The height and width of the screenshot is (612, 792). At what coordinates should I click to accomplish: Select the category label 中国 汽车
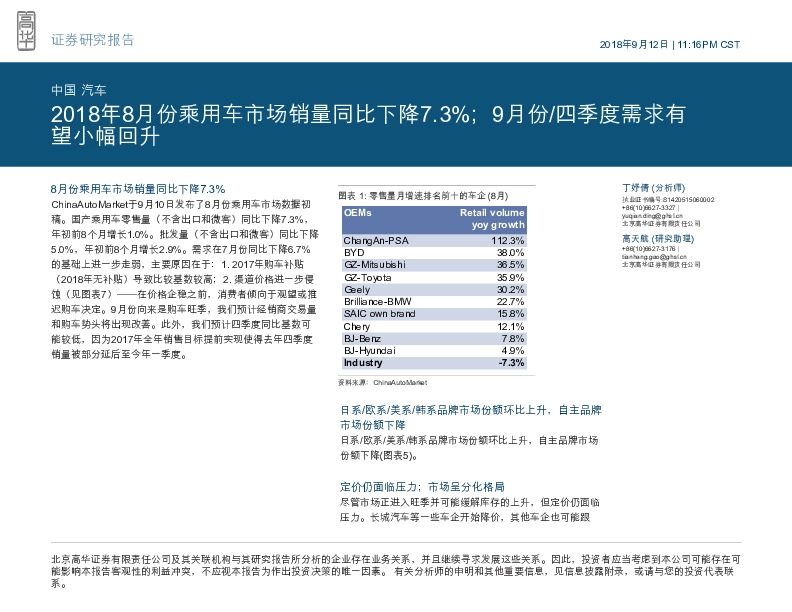click(x=78, y=90)
